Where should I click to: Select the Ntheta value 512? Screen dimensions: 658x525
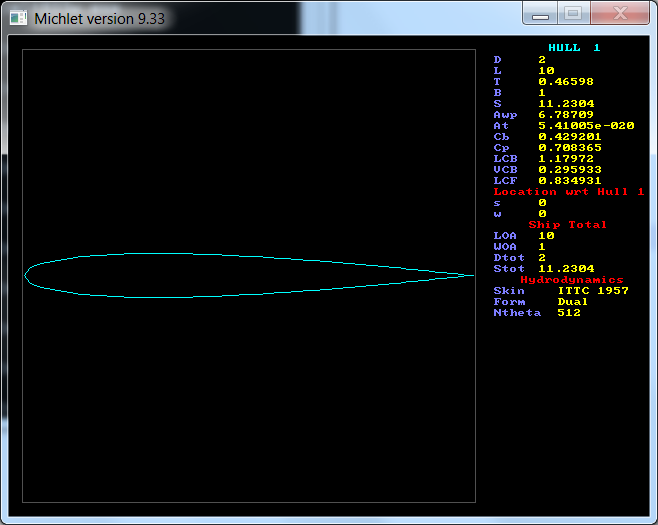coord(568,313)
